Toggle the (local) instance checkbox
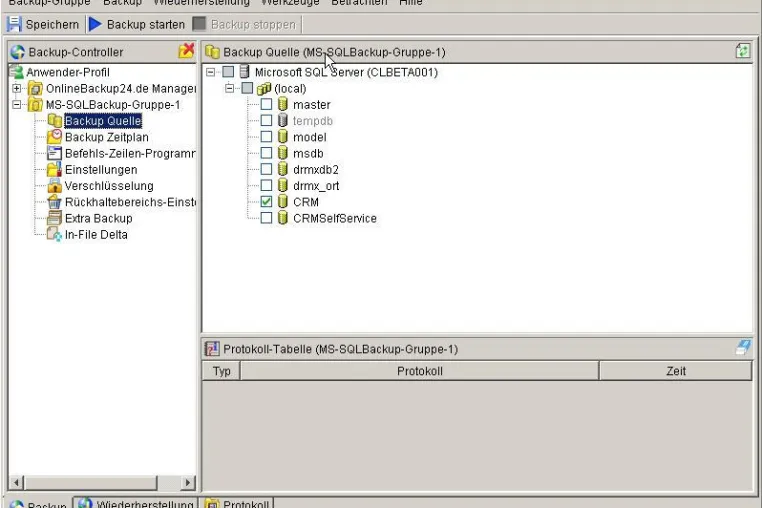 click(x=247, y=88)
